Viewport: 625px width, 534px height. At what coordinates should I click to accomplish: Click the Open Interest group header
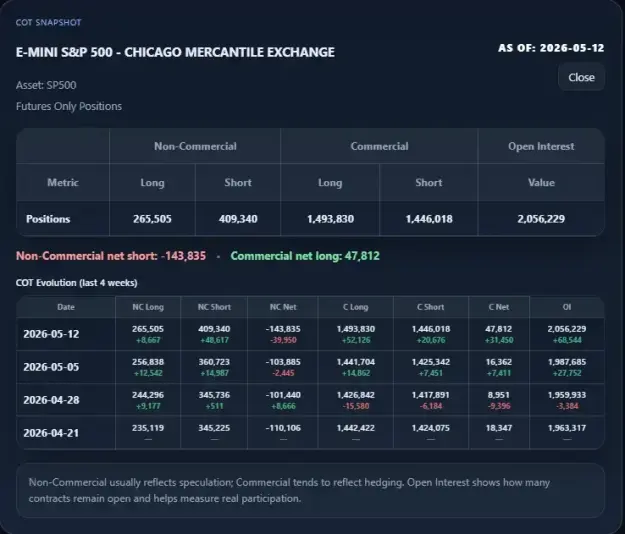coord(541,146)
